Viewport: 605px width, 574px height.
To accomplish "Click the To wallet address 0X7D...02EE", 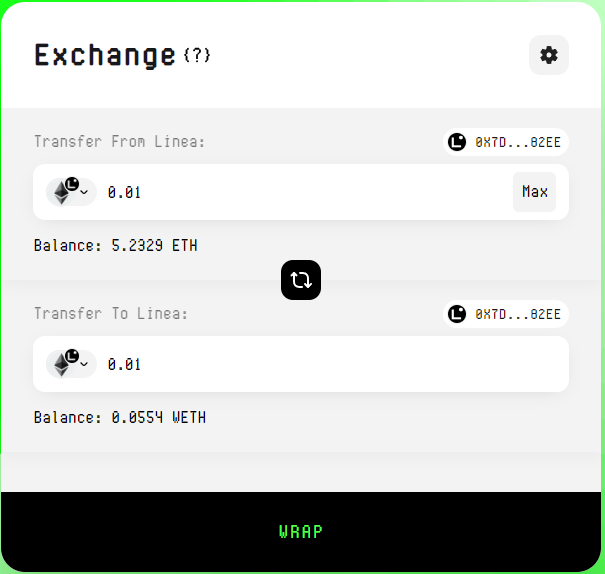I will 517,314.
